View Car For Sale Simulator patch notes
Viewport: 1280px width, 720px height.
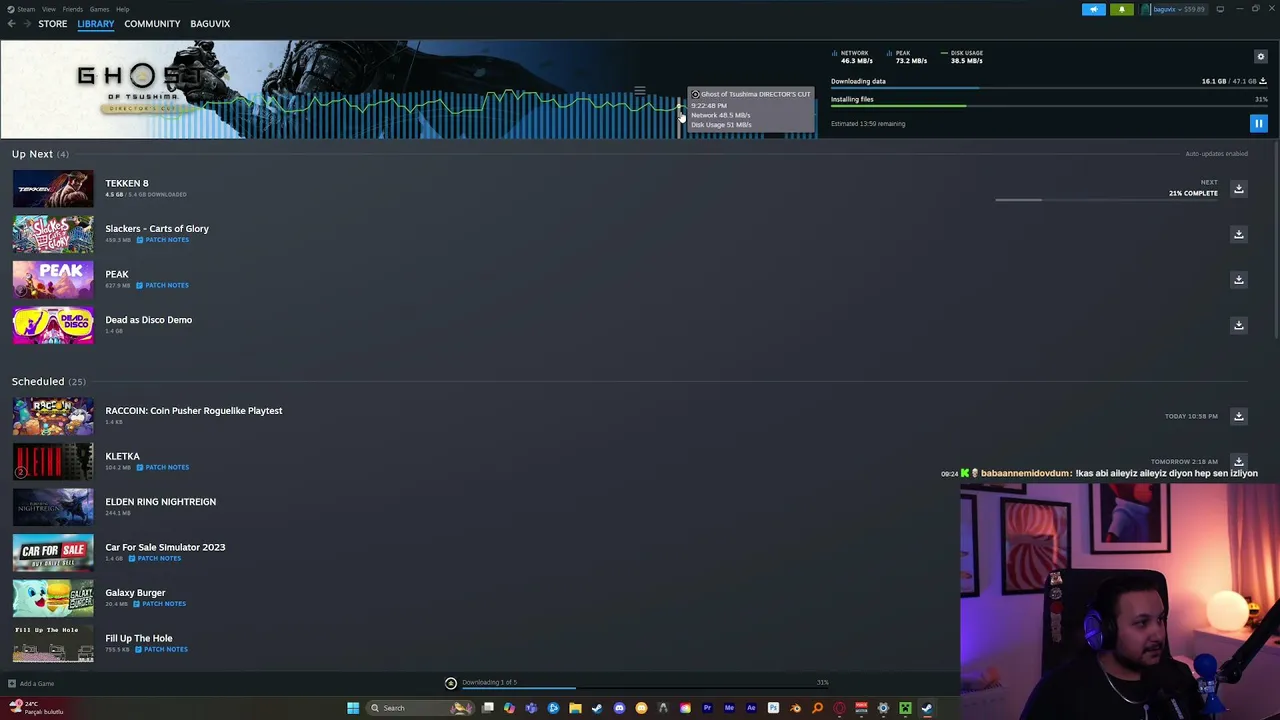click(155, 558)
